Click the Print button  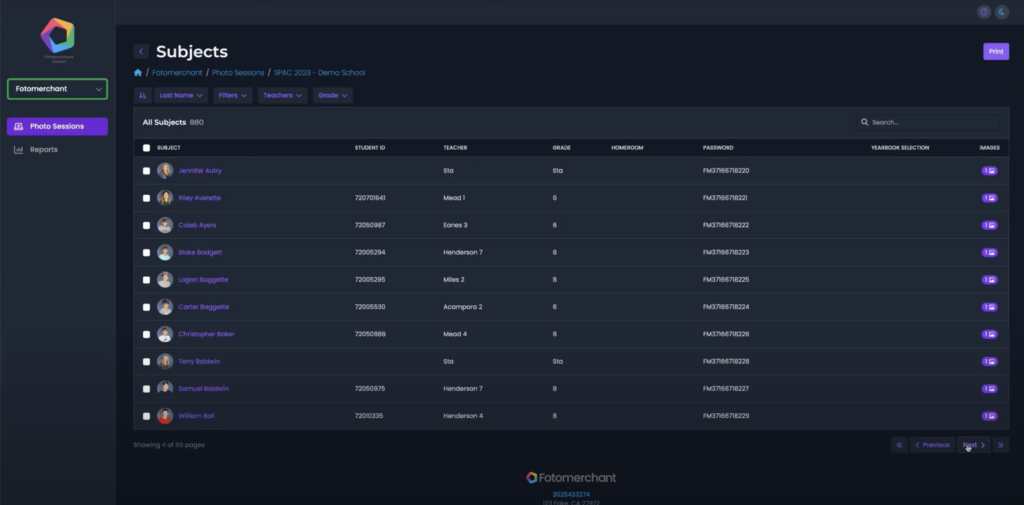[996, 52]
